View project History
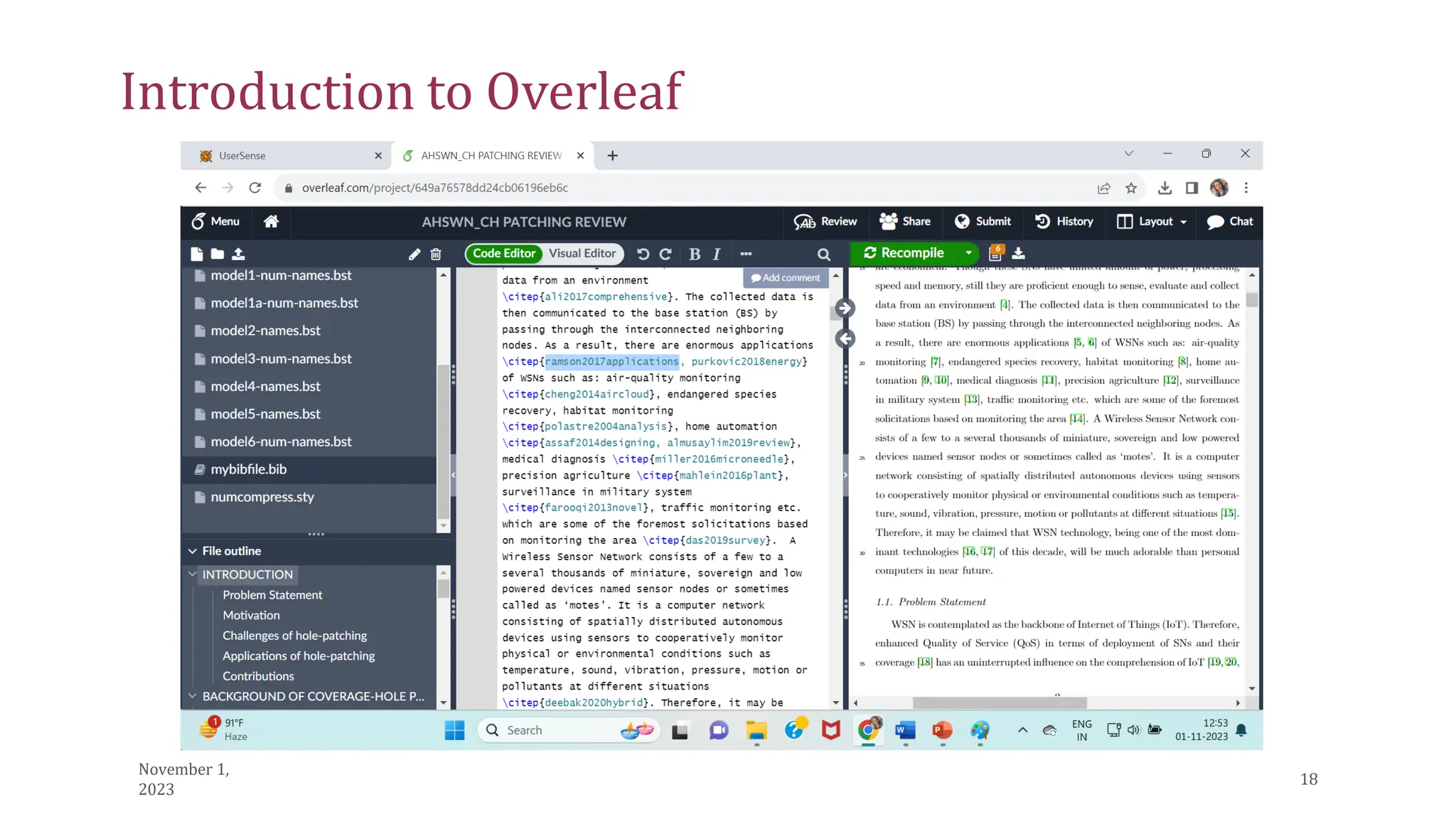This screenshot has width=1456, height=819. click(1064, 221)
